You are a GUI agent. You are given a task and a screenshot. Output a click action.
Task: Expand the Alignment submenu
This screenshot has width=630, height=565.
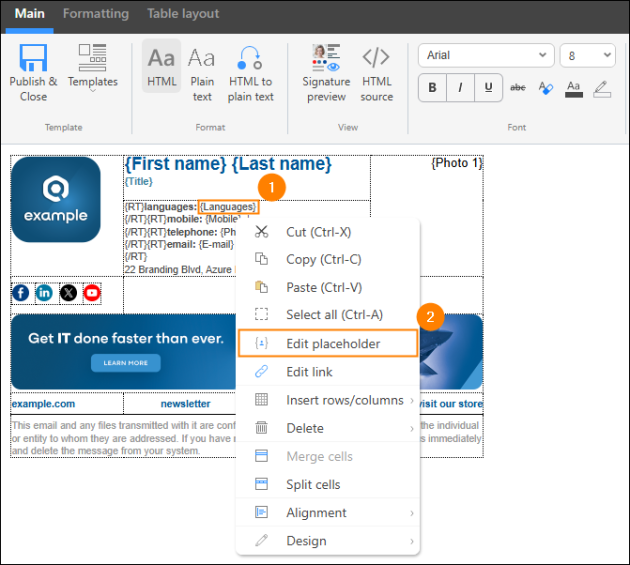(328, 513)
